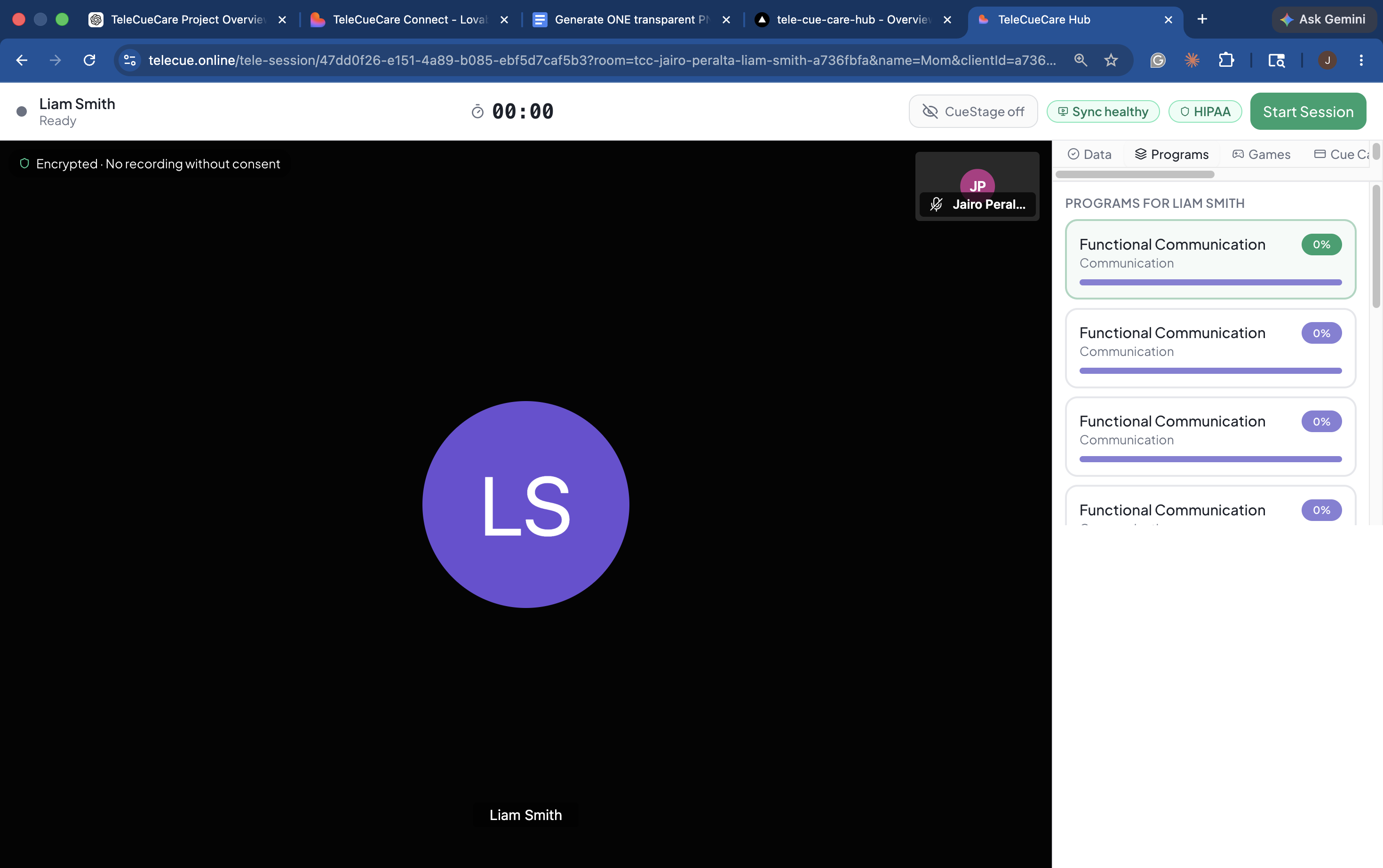
Task: Close the TeleCueCare Hub tab
Action: point(1168,20)
